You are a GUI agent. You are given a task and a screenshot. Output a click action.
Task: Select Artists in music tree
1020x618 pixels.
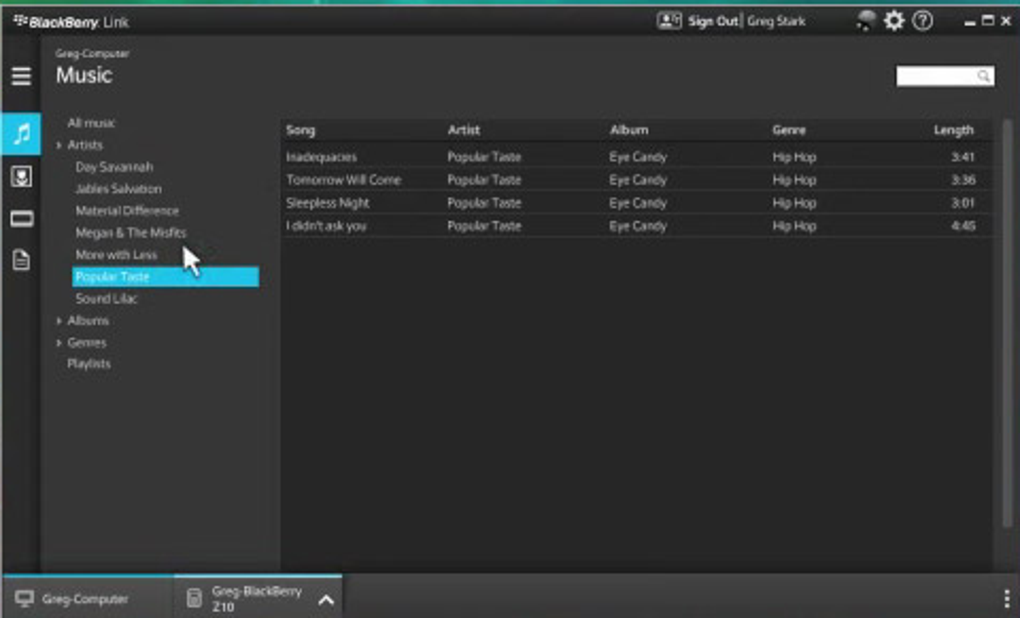point(85,145)
